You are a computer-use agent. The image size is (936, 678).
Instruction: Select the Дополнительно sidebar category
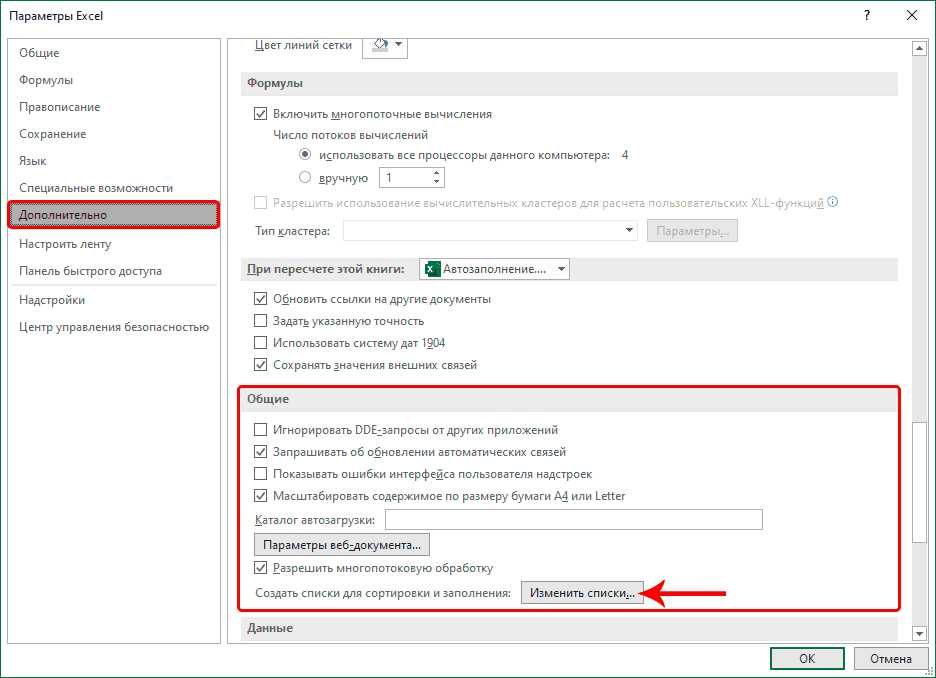coord(113,215)
